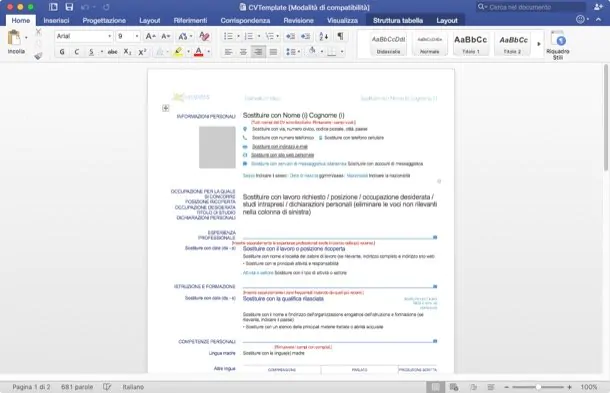Switch to outline view in status bar

(x=473, y=387)
